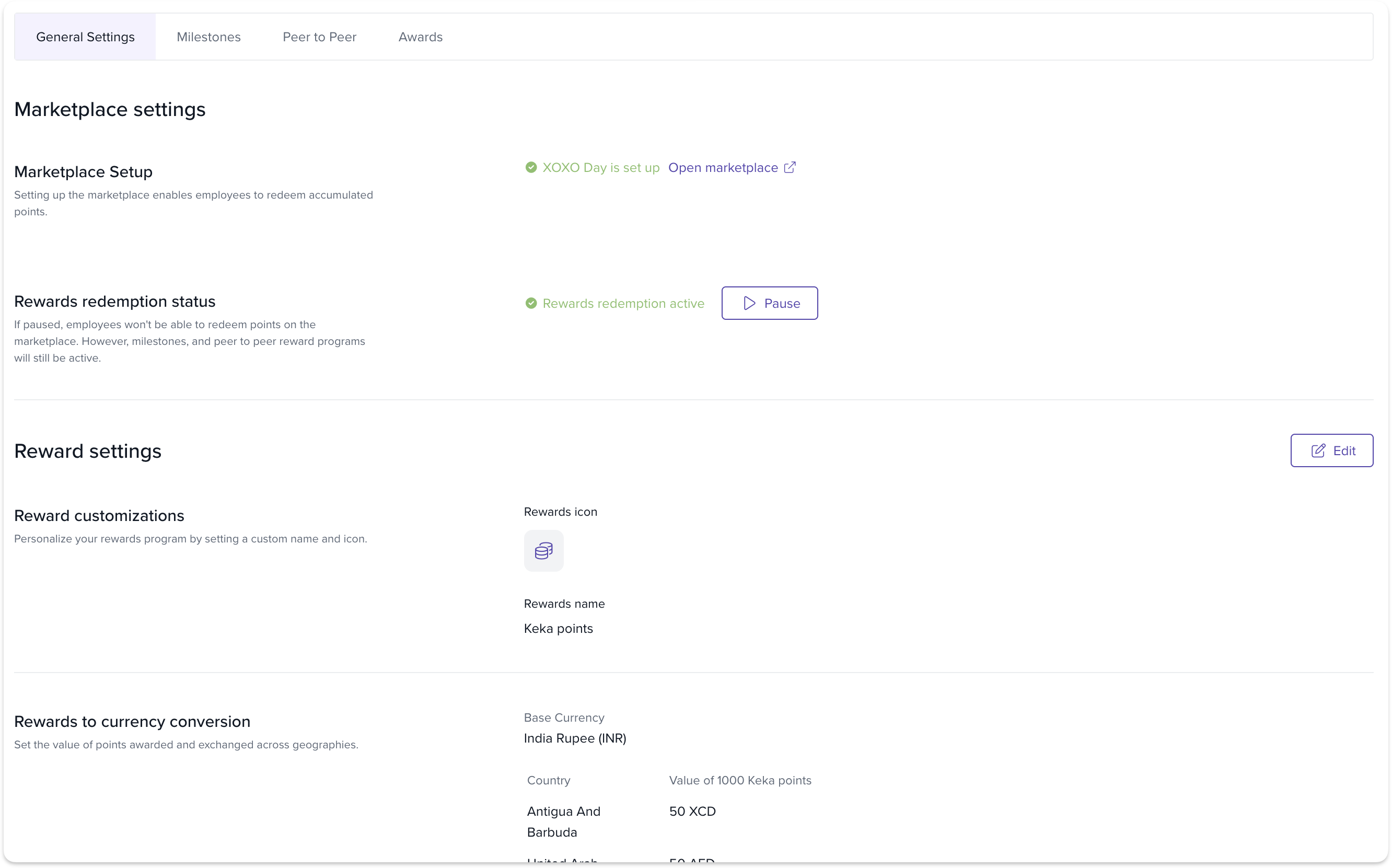Viewport: 1392px width, 868px height.
Task: Click the 50 XCD value
Action: pos(692,811)
